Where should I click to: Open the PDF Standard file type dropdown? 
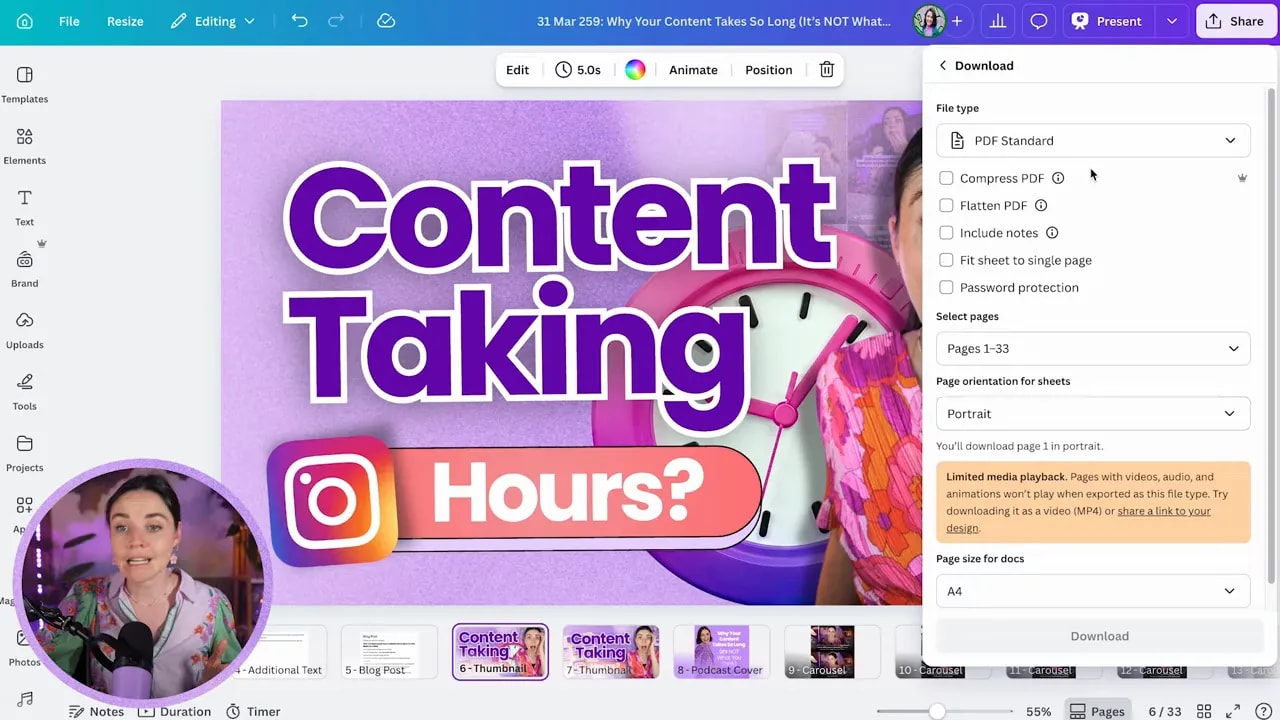1093,140
